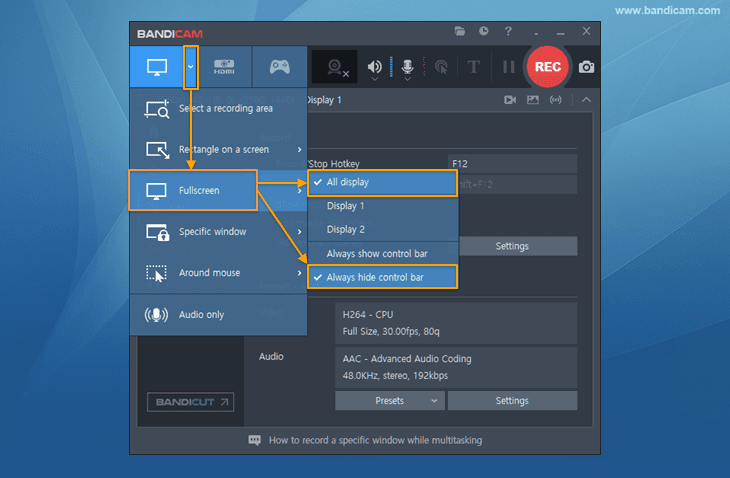Open the text overlay tool
The height and width of the screenshot is (478, 730).
(x=473, y=68)
